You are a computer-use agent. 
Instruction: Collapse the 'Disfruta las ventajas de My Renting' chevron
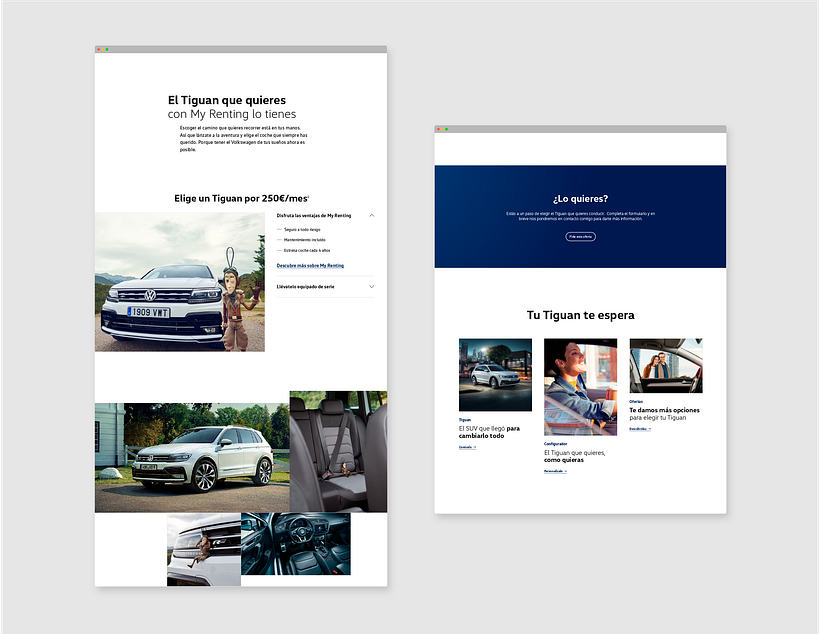[371, 216]
